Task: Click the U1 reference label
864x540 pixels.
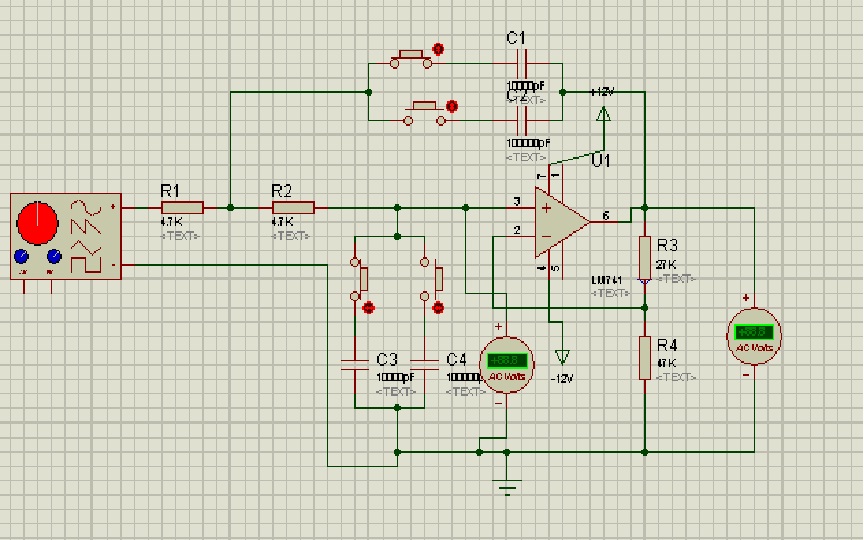Action: coord(601,160)
